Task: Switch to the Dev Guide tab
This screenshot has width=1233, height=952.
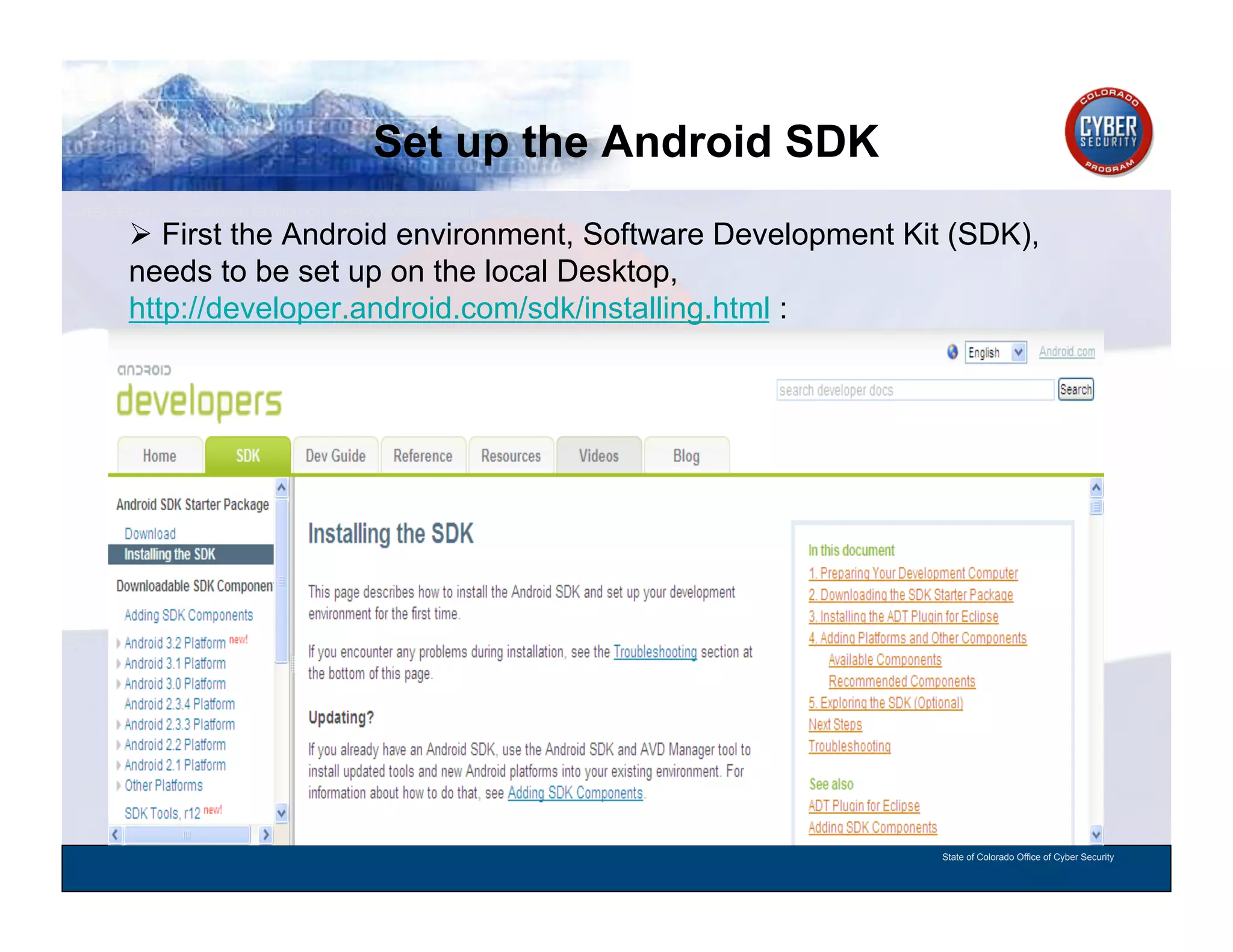Action: pos(335,456)
